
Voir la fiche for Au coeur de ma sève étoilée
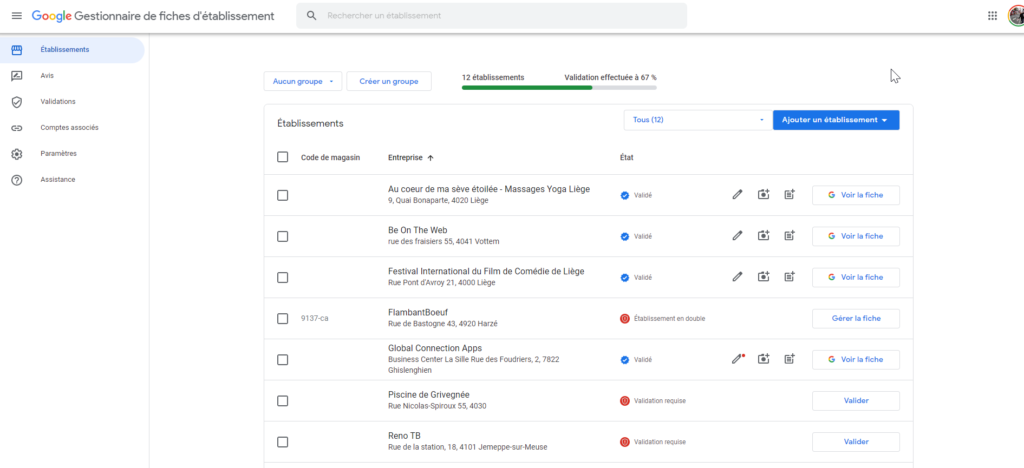(x=856, y=195)
